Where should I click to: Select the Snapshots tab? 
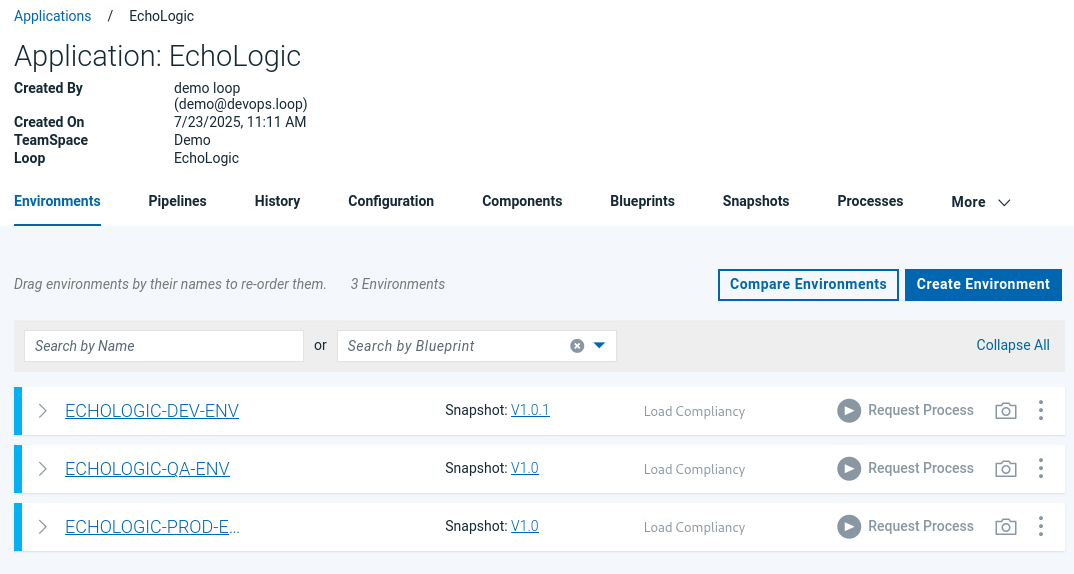(x=755, y=201)
